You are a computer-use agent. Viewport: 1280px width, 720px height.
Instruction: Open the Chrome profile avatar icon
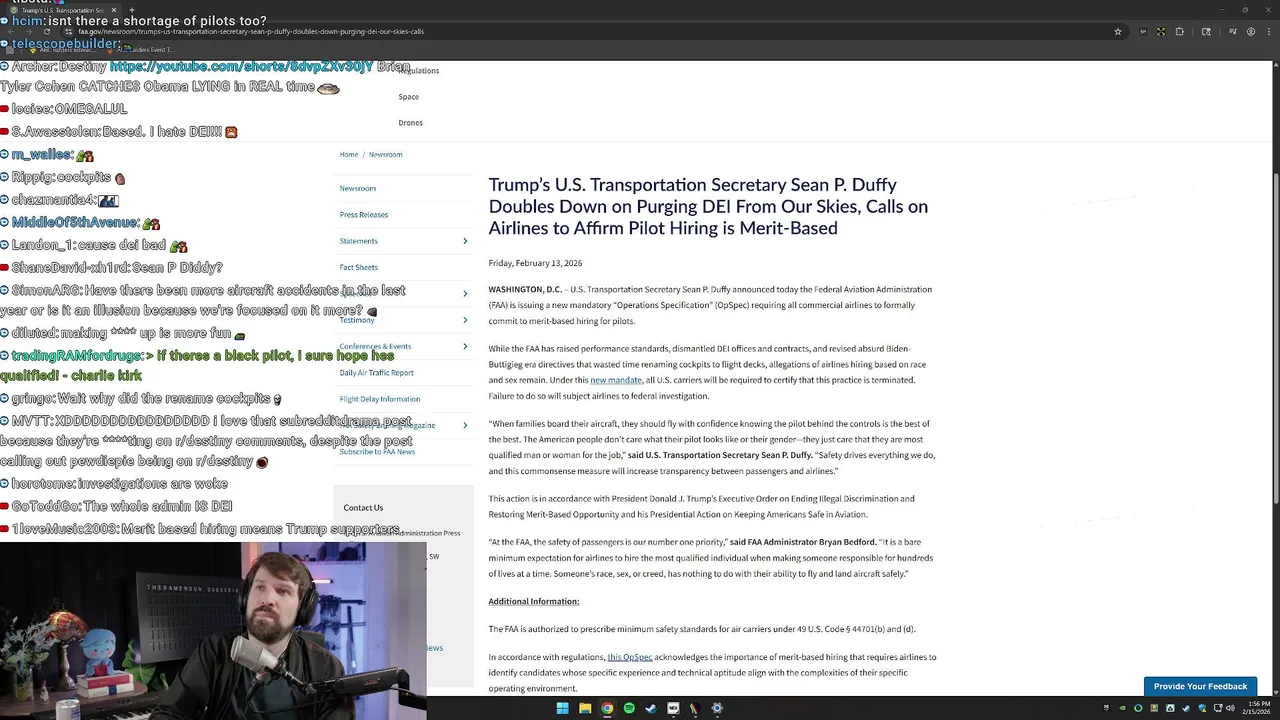click(1250, 31)
